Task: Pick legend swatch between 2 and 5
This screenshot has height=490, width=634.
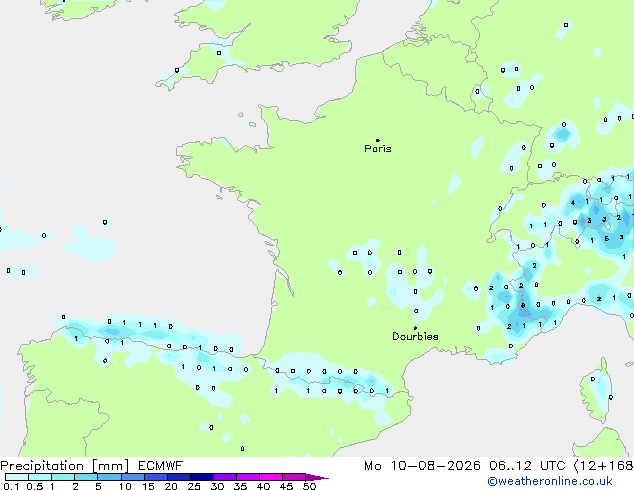Action: [x=86, y=477]
